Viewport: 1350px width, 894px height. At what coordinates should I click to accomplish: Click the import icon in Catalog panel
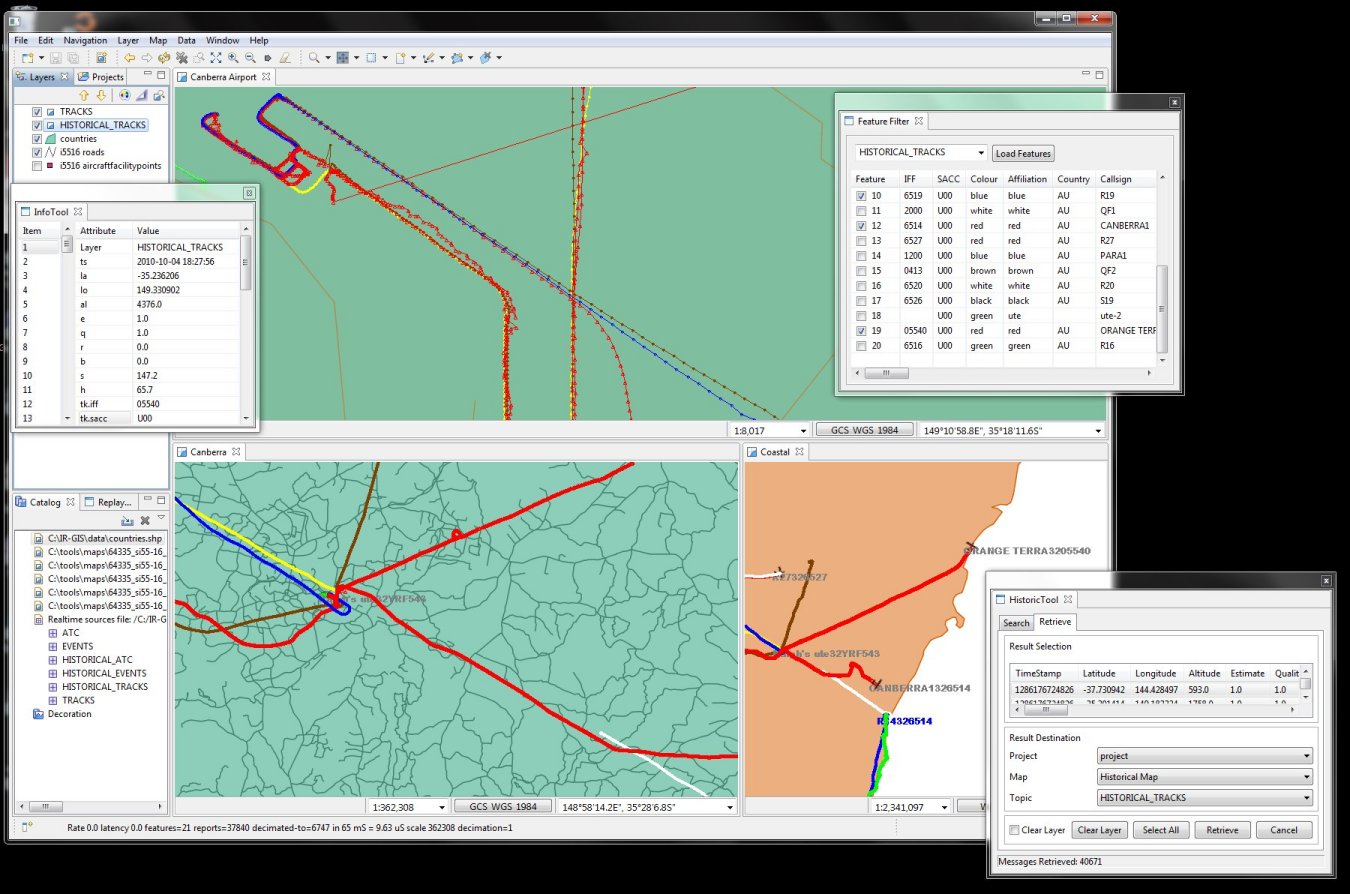click(127, 520)
